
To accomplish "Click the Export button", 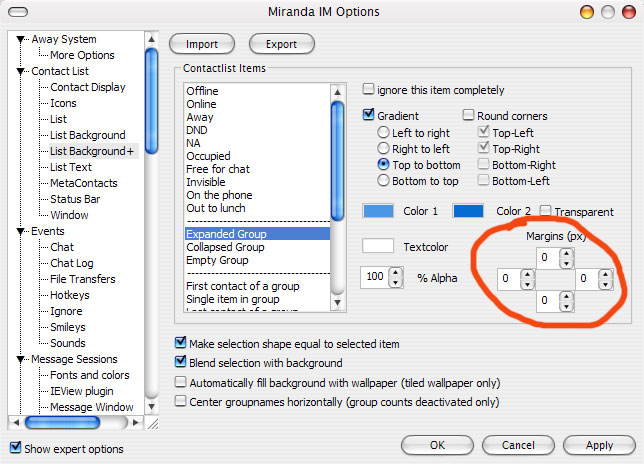I will 281,44.
